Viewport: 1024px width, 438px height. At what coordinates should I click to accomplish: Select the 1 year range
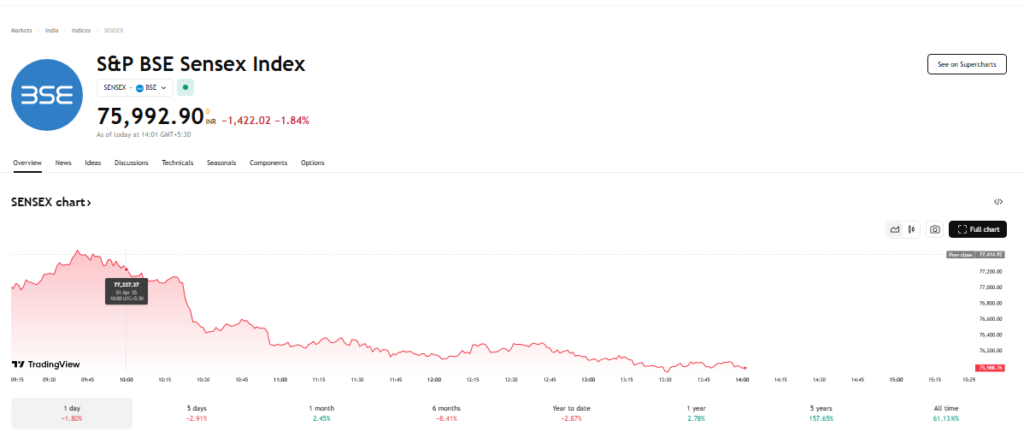[696, 413]
